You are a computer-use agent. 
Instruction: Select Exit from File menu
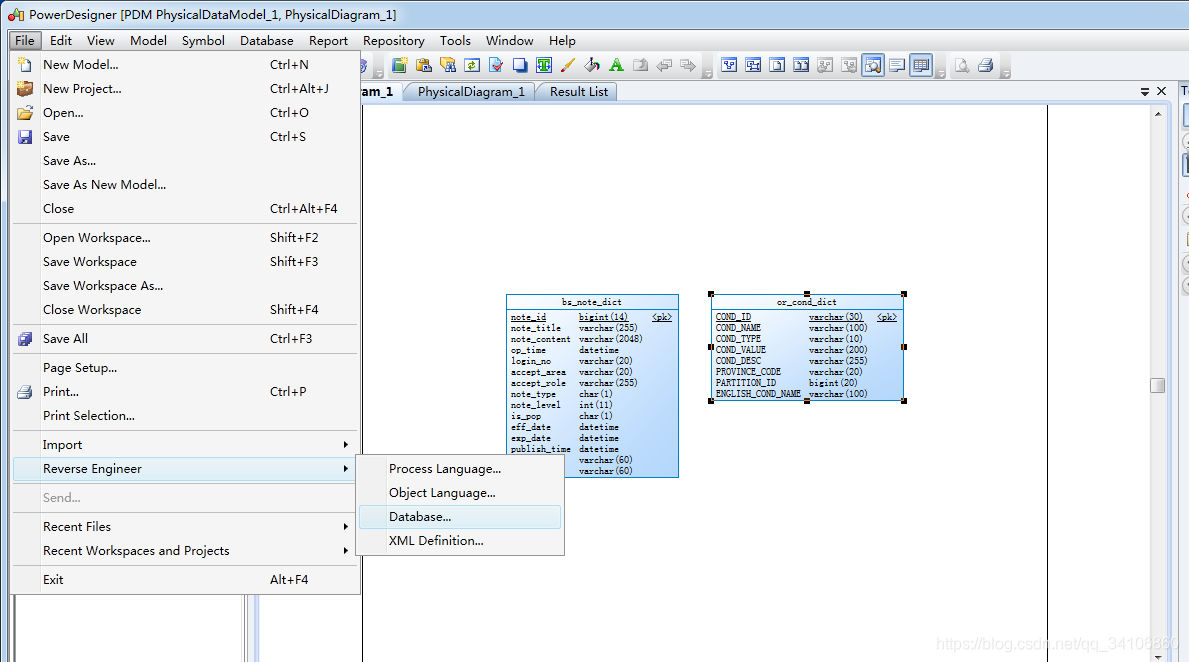pyautogui.click(x=185, y=580)
